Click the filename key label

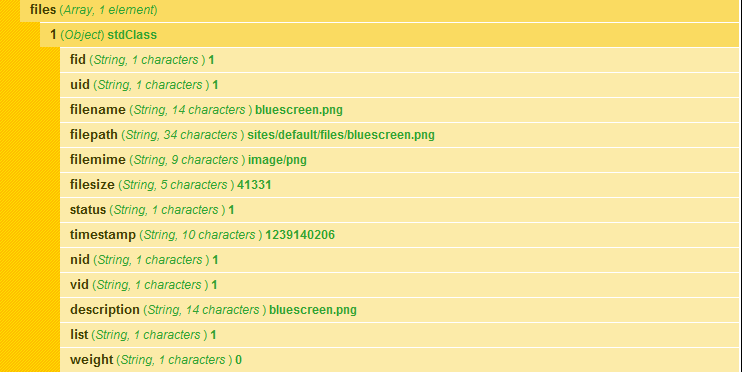click(98, 110)
